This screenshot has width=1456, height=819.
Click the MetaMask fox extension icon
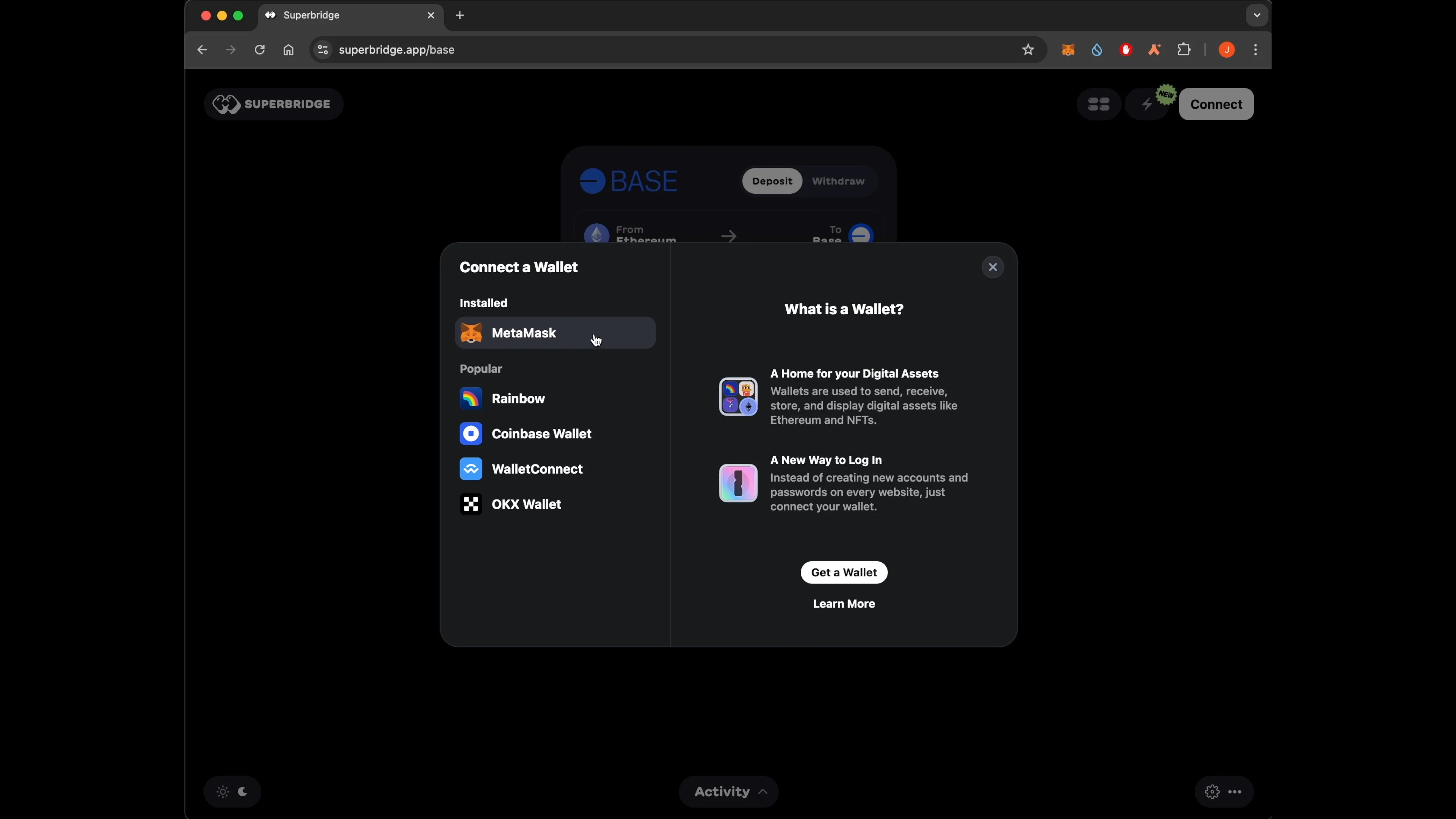tap(1068, 50)
